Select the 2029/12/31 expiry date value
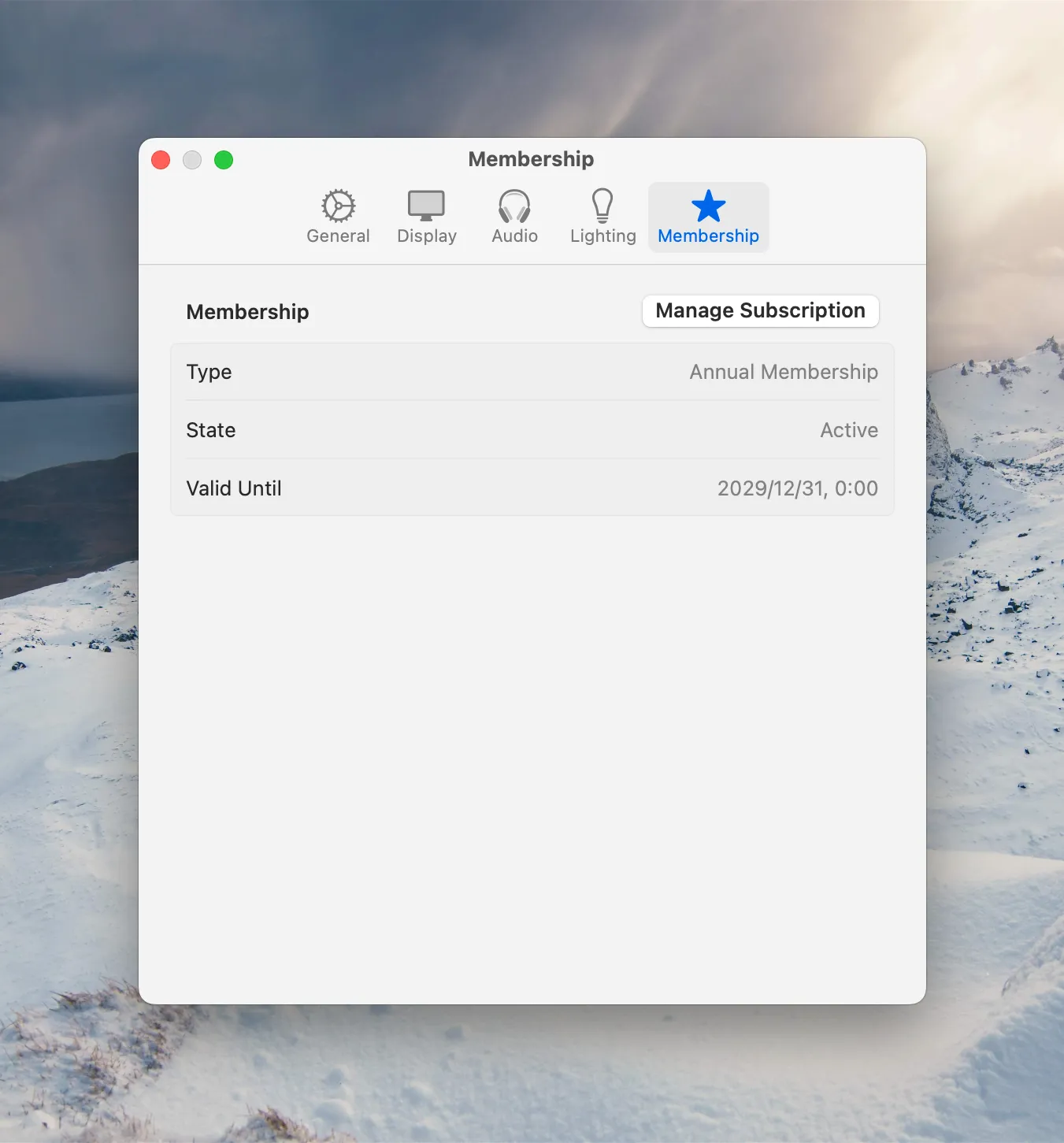The image size is (1064, 1143). point(798,488)
